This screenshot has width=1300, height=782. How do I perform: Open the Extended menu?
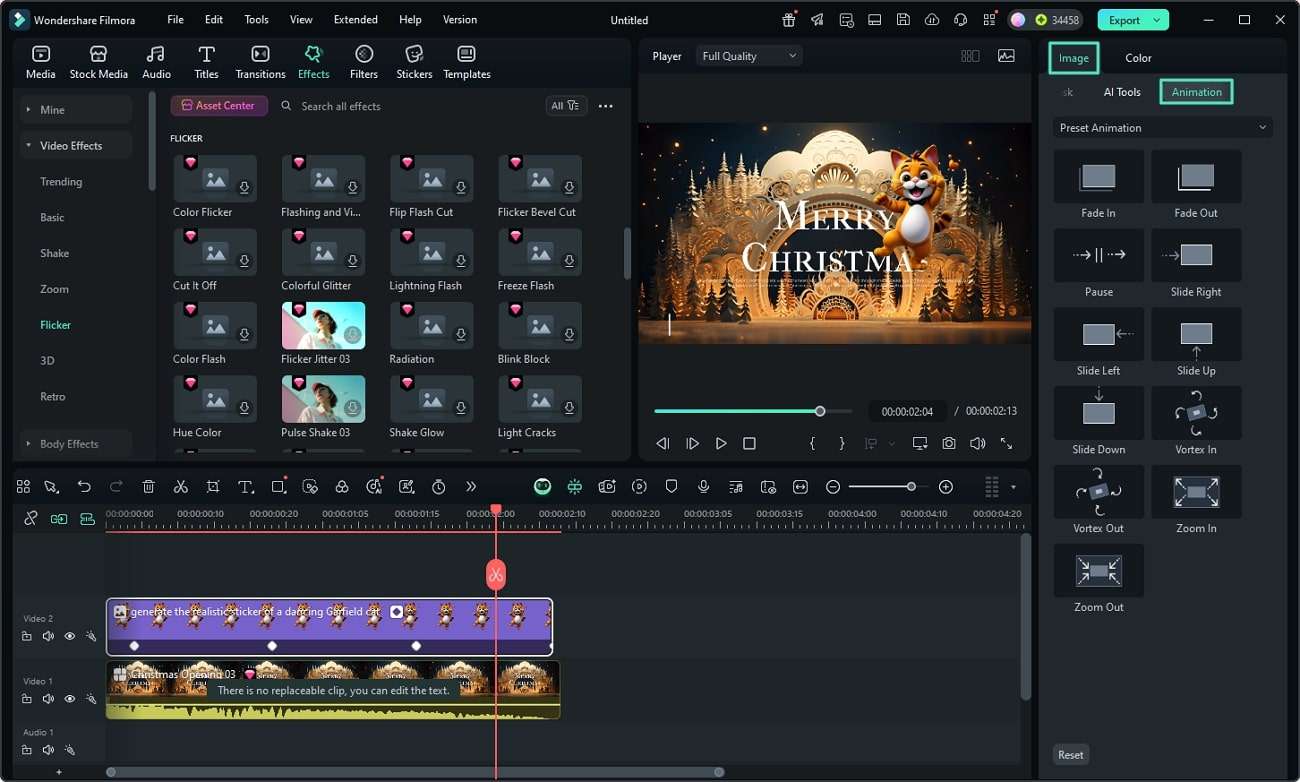click(355, 19)
